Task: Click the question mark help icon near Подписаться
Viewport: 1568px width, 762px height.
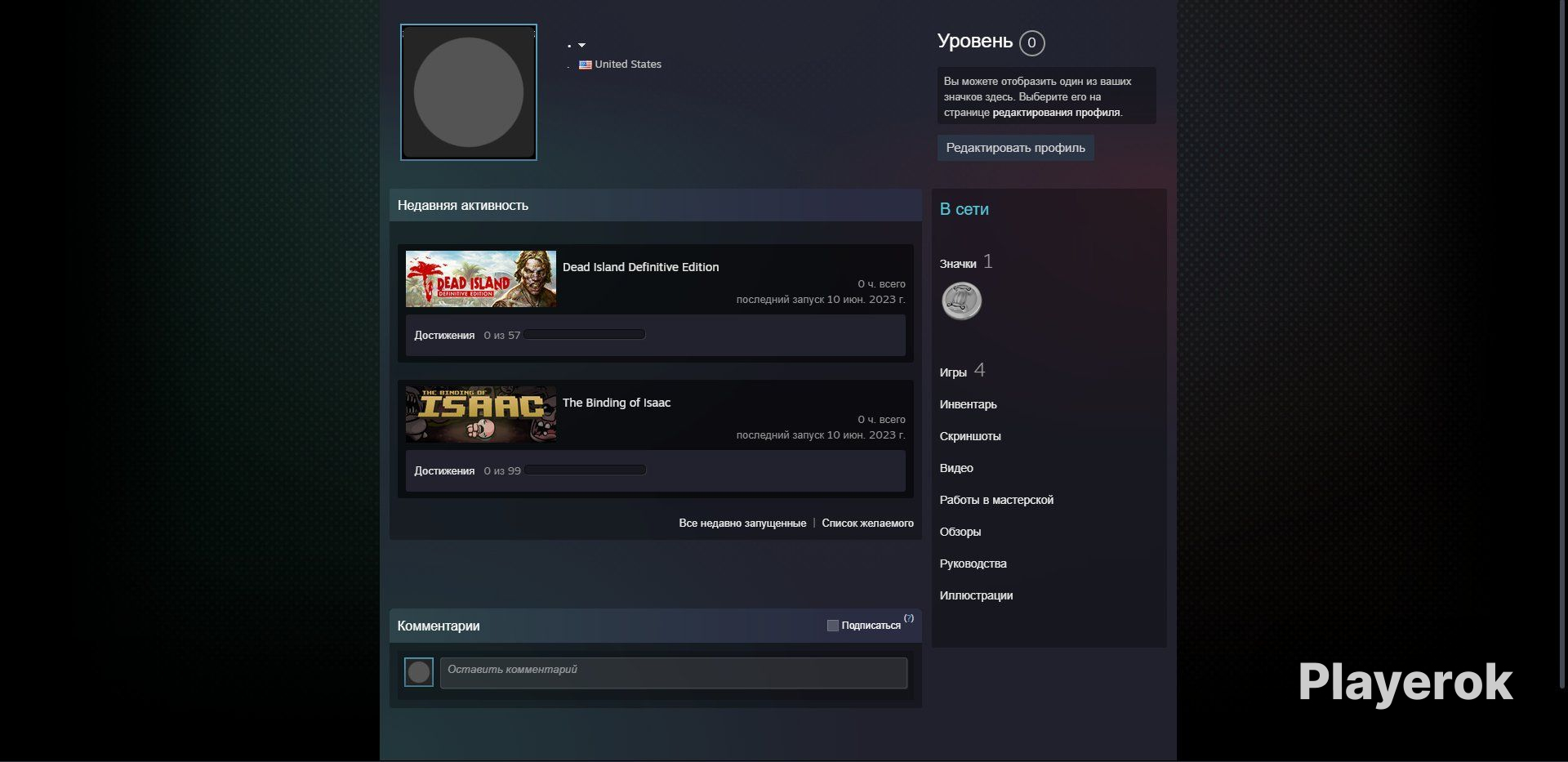Action: pos(909,618)
